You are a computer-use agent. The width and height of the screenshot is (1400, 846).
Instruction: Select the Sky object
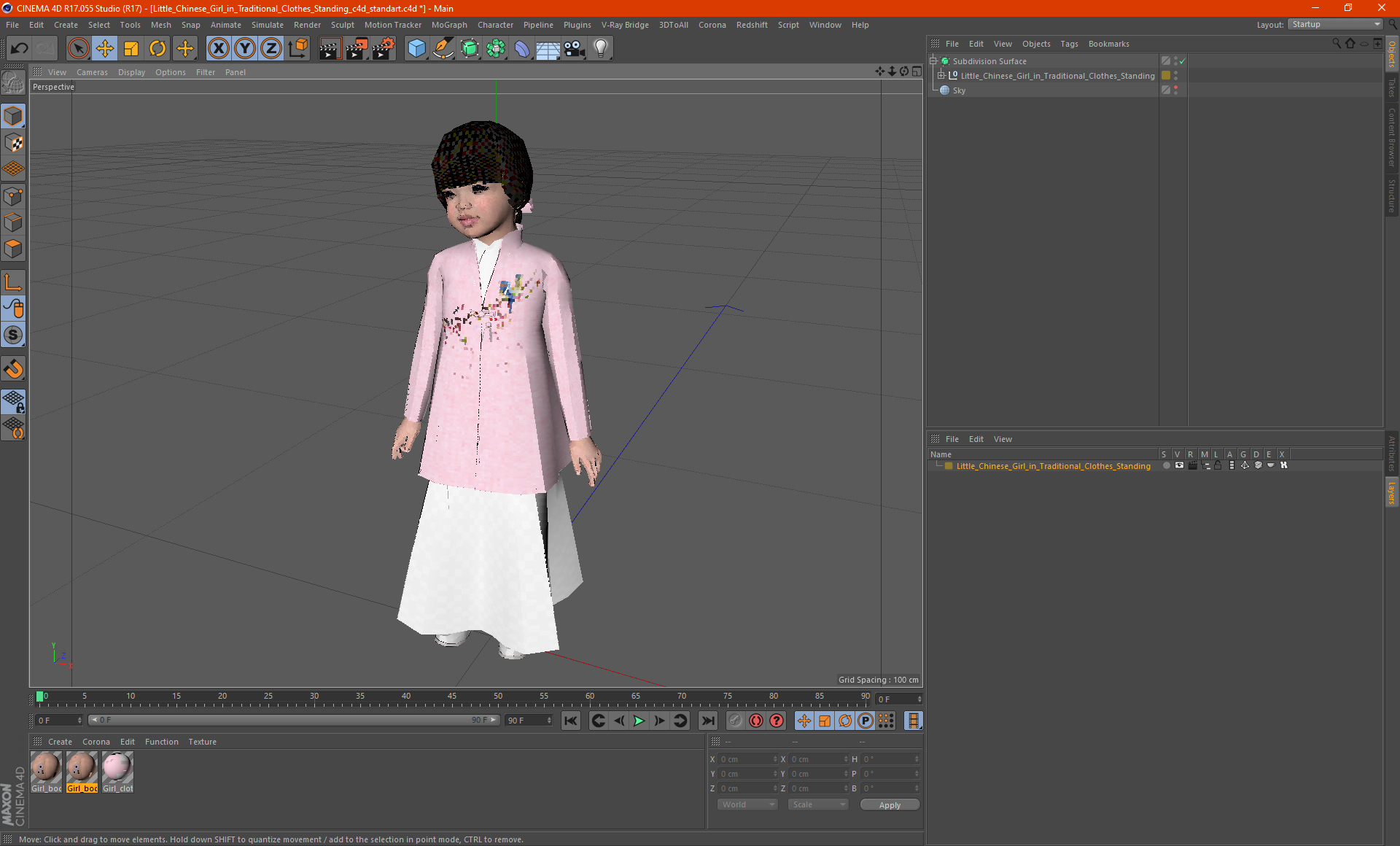click(x=959, y=90)
